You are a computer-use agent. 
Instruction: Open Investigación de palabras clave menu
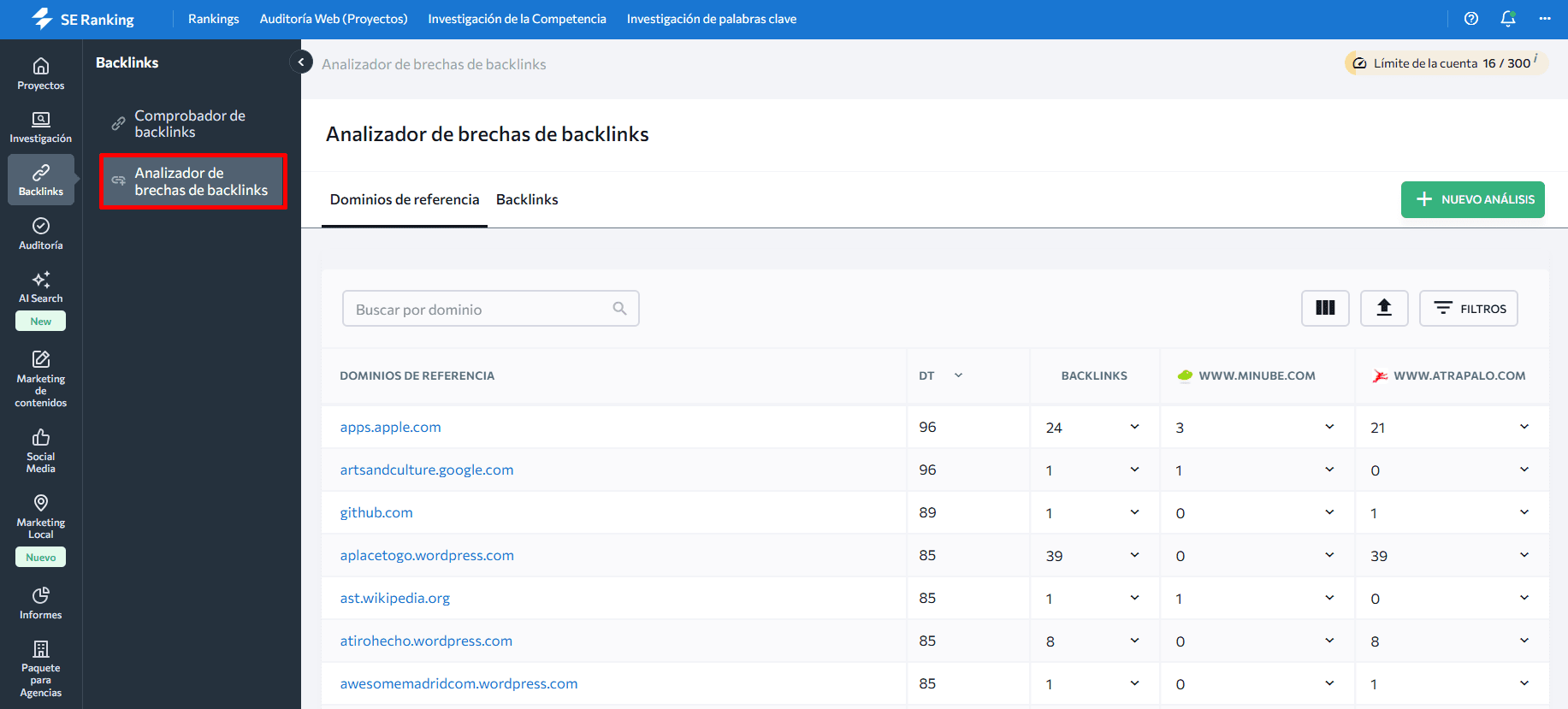(712, 19)
